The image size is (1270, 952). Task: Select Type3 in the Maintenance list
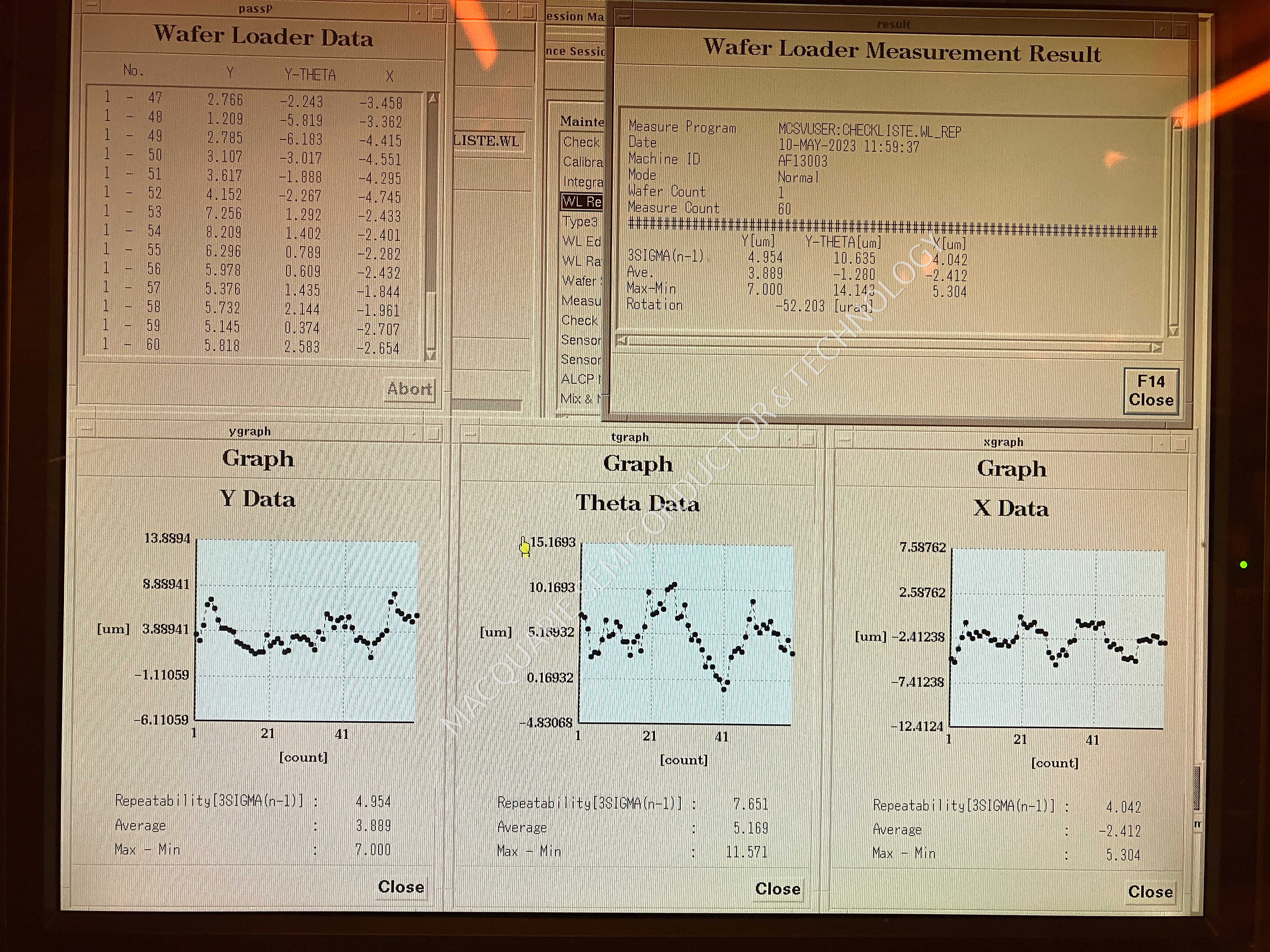580,222
